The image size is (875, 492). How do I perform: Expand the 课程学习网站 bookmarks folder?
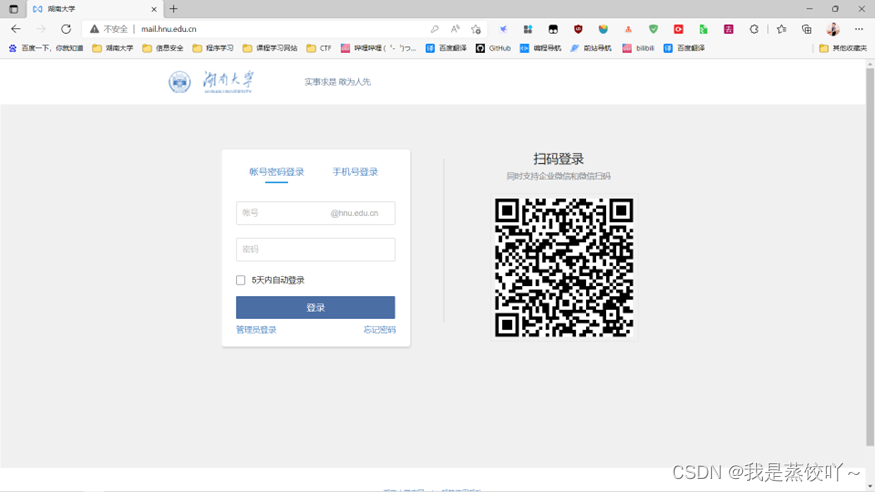270,49
